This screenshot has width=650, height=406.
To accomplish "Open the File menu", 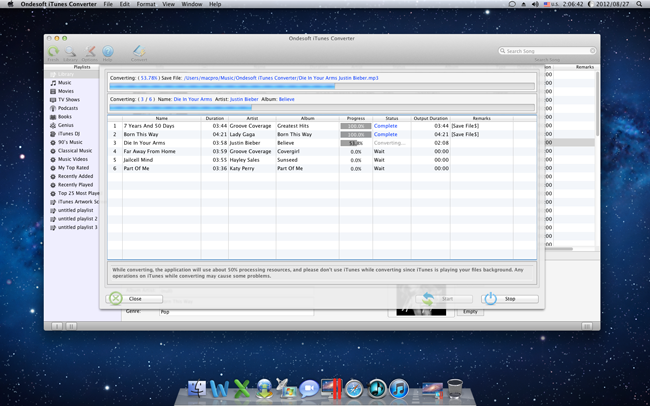I will (108, 4).
